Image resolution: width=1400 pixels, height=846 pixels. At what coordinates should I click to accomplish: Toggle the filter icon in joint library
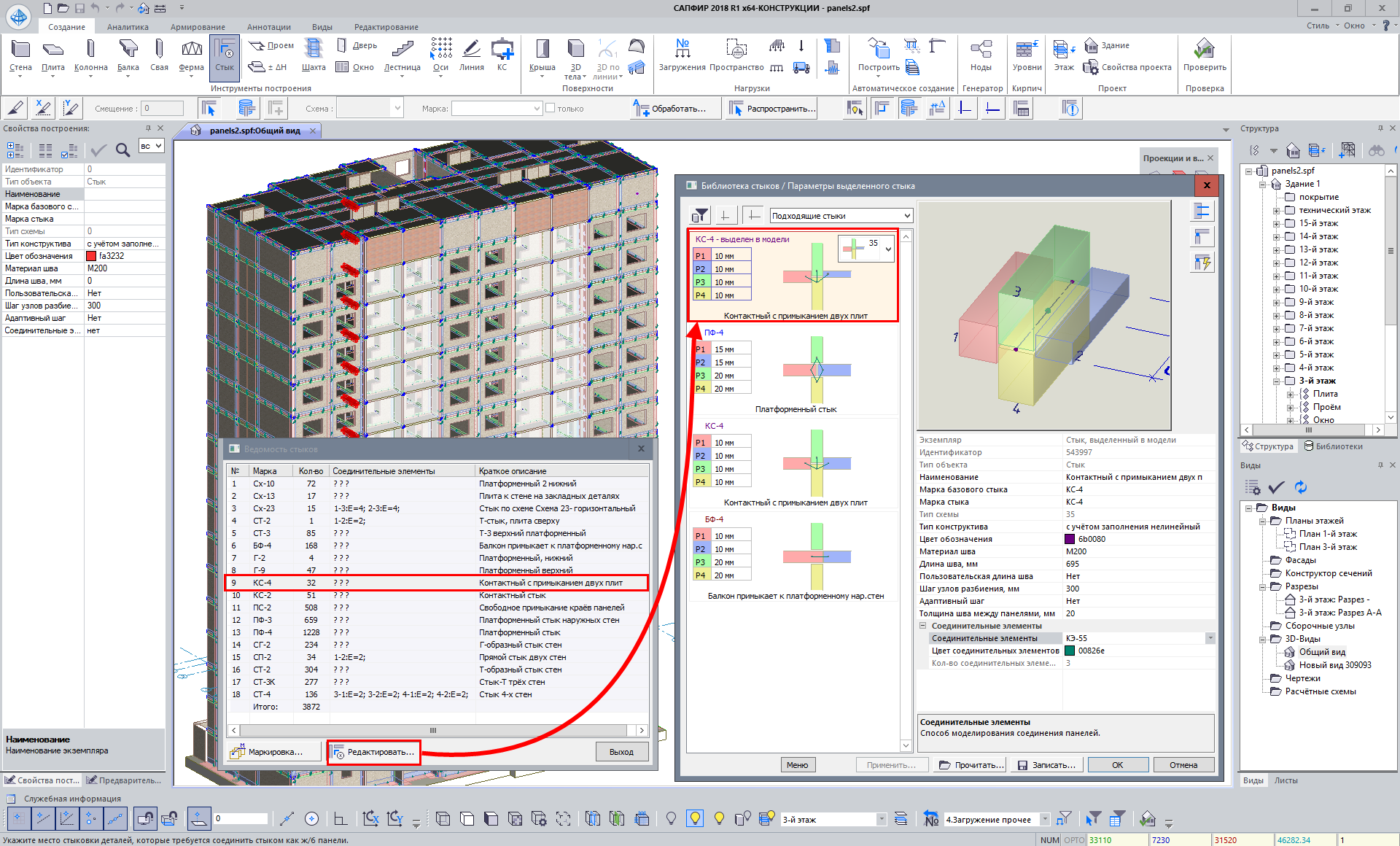click(699, 215)
